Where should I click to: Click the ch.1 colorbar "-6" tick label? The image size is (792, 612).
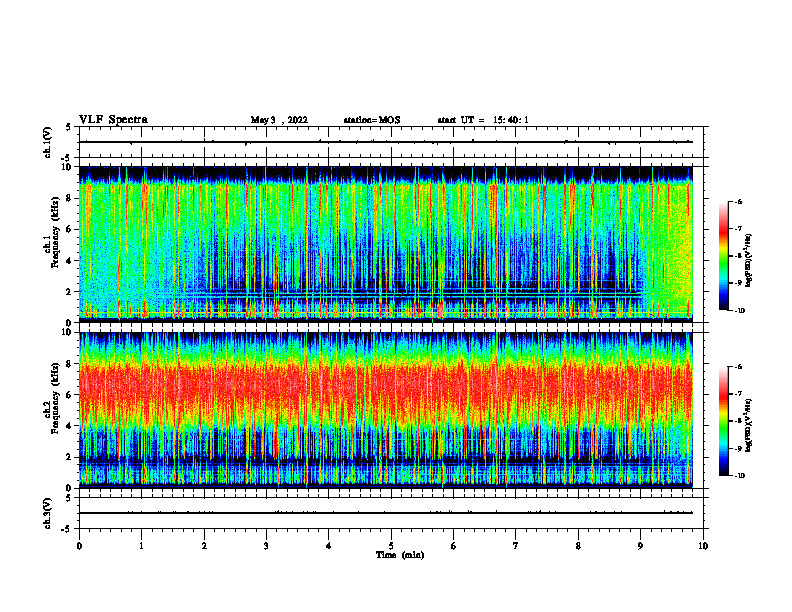tap(738, 201)
